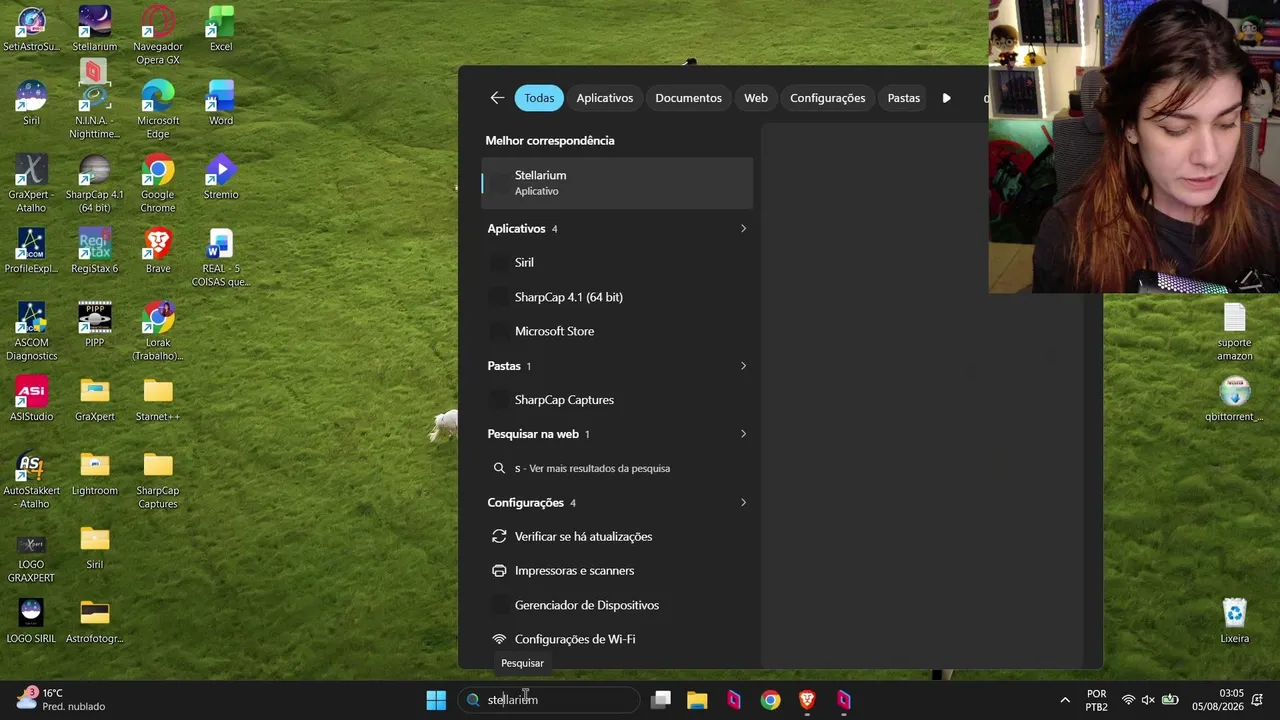Select the GraXpert folder on the desktop

tap(95, 399)
